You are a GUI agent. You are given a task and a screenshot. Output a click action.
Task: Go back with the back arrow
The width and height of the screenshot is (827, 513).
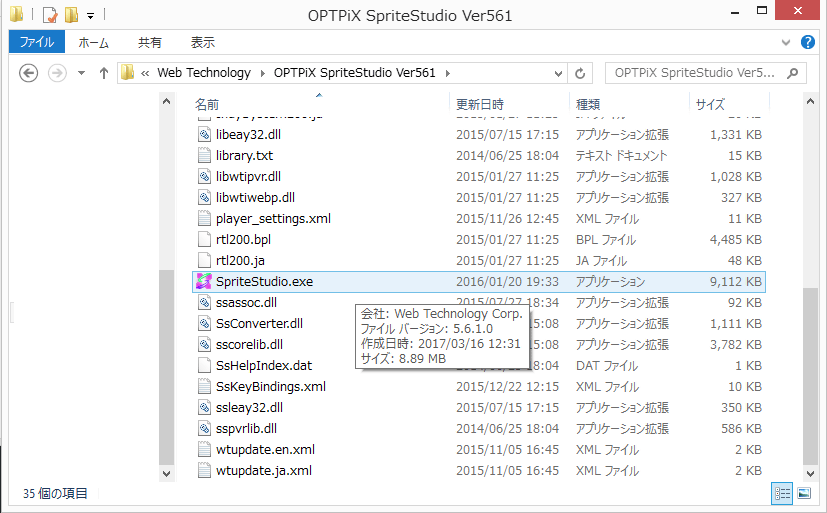pyautogui.click(x=28, y=73)
